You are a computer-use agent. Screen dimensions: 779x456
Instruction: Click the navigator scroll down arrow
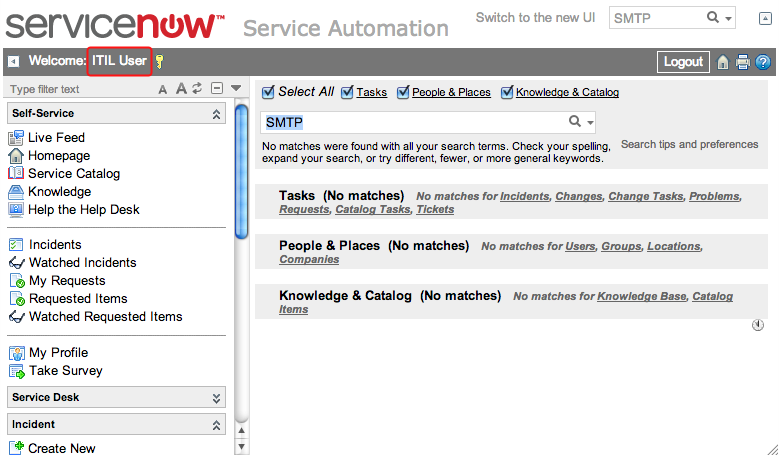241,447
